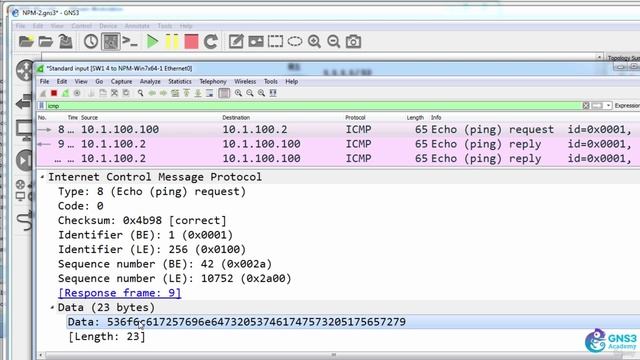This screenshot has width=640, height=360.
Task: Restart current Wireshark capture green fin
Action: pyautogui.click(x=65, y=93)
